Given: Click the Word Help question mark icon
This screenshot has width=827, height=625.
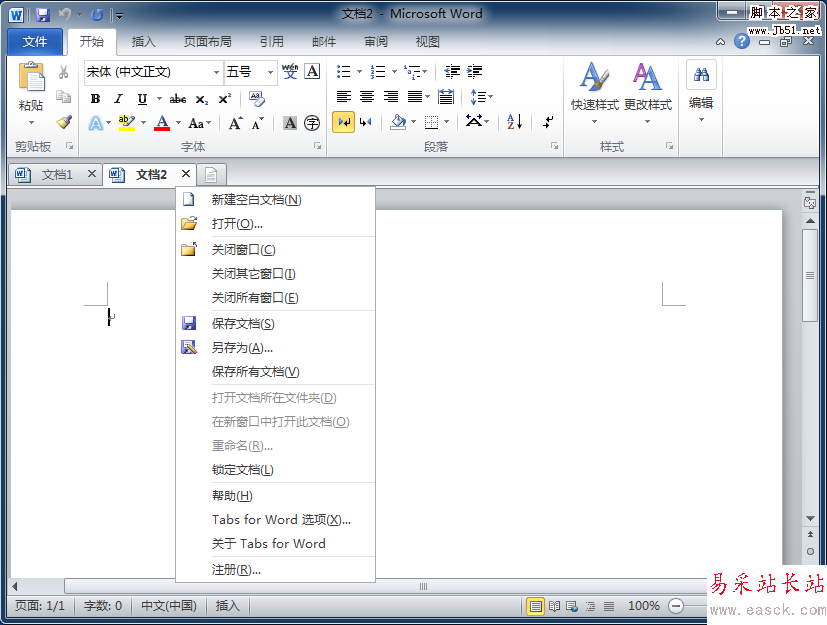Looking at the screenshot, I should (x=742, y=41).
